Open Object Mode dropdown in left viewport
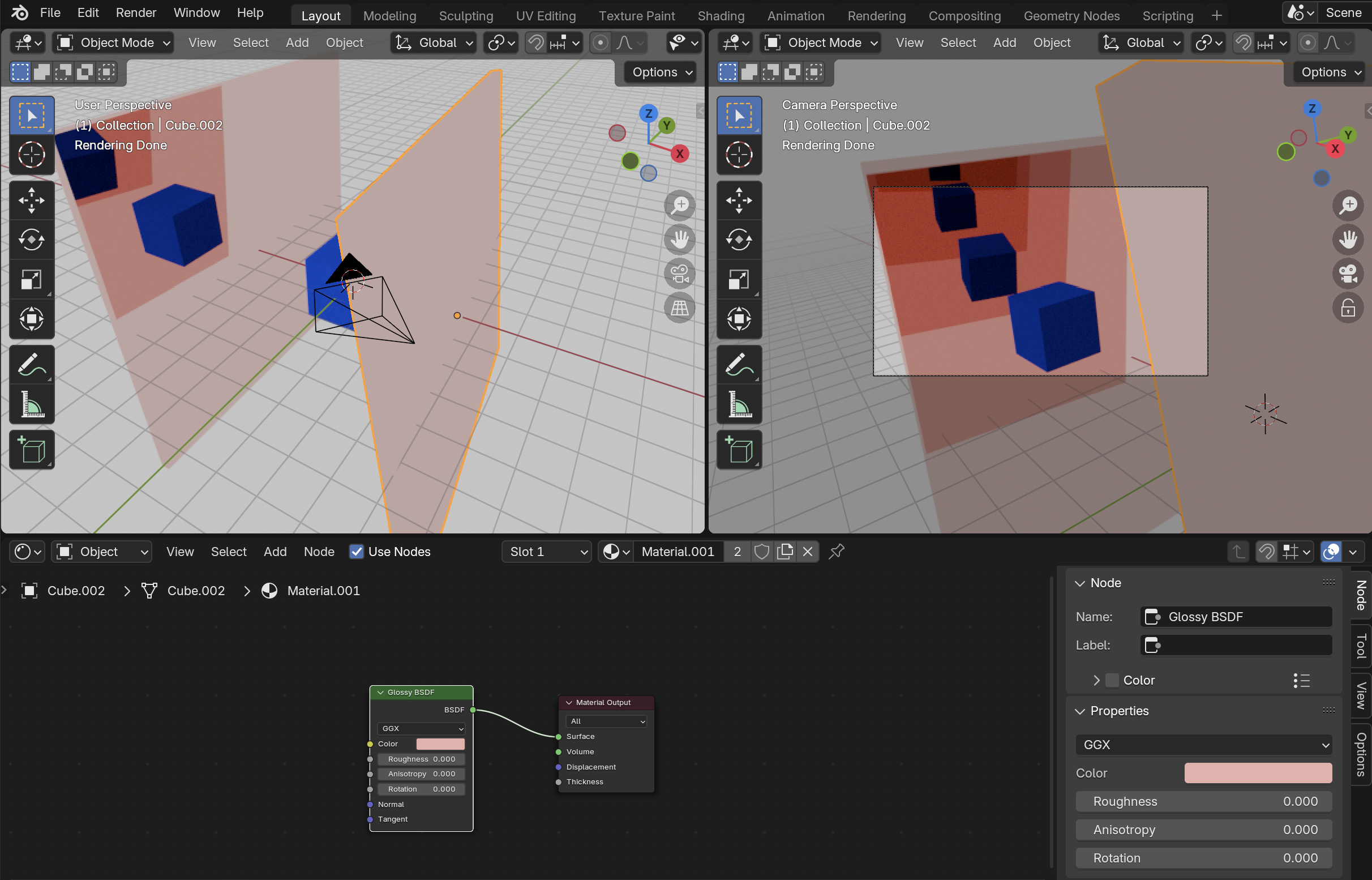Screen dimensions: 1372x880 pyautogui.click(x=113, y=43)
